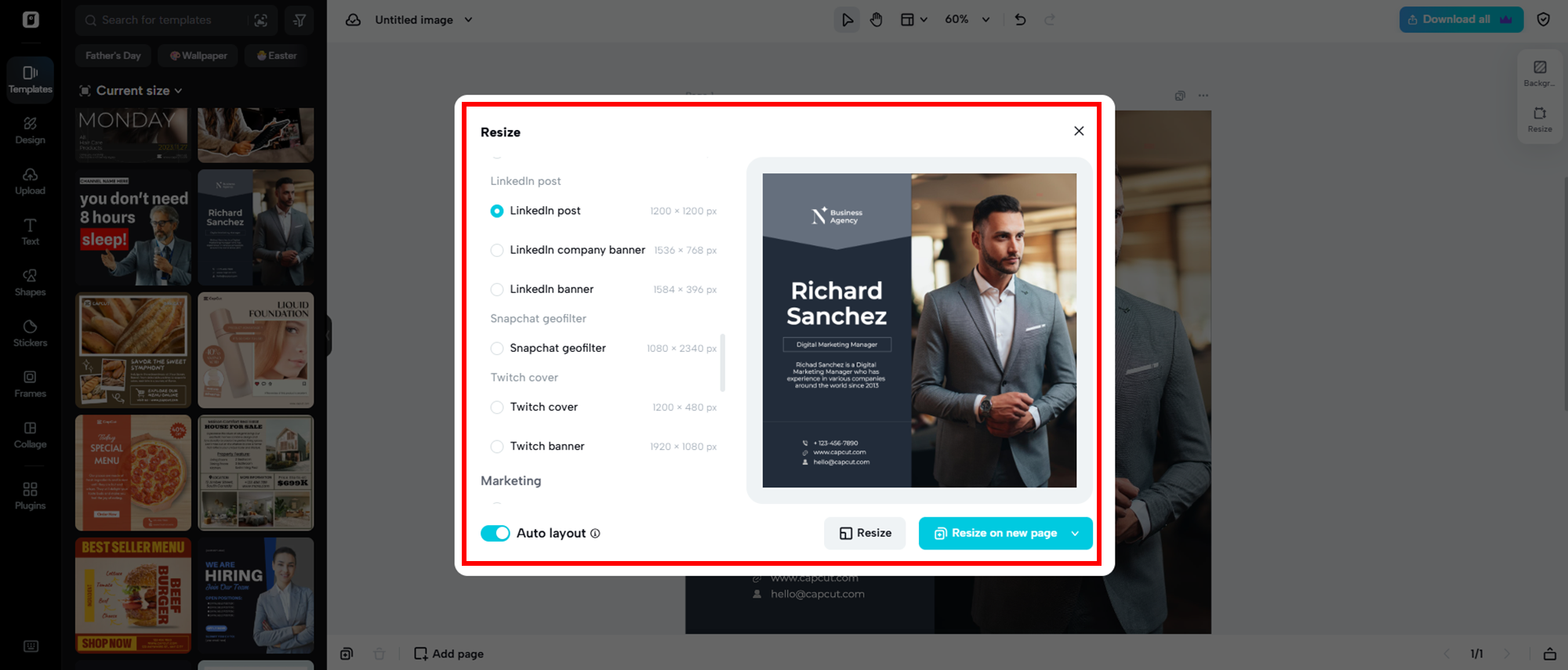Click the cloud save status icon

coord(354,20)
